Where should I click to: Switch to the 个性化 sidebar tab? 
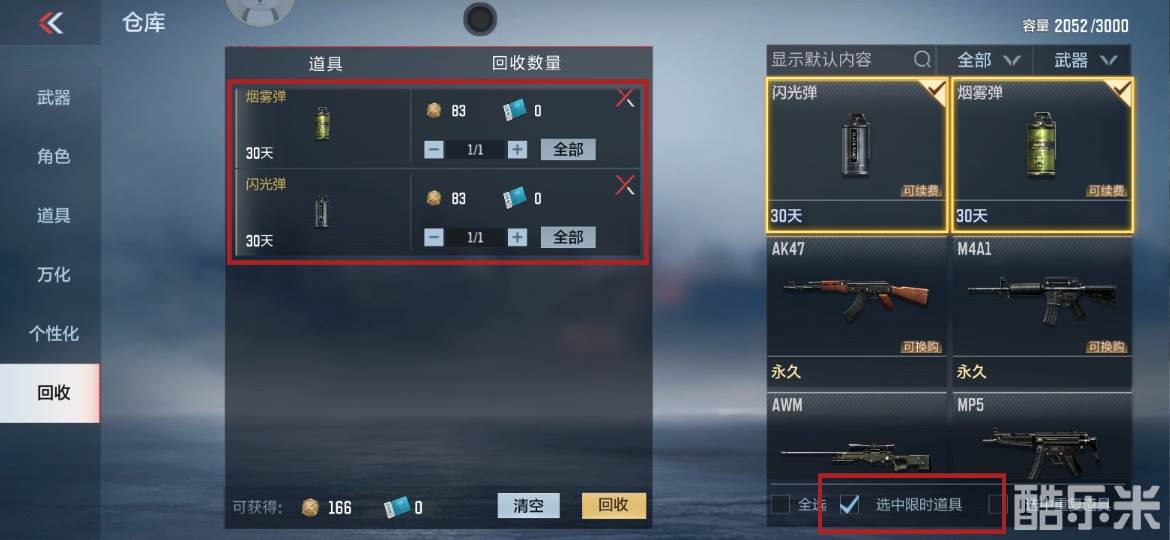[x=54, y=333]
